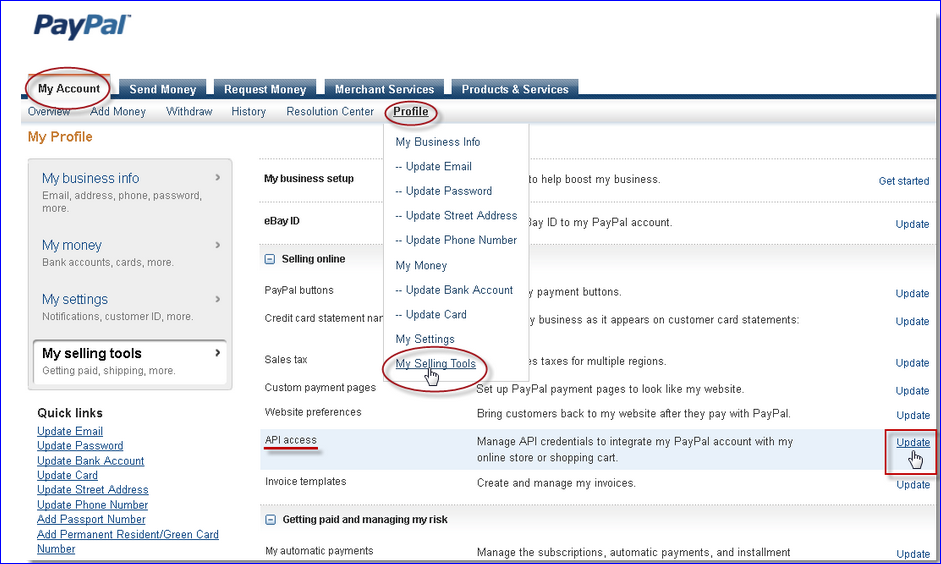
Task: Collapse the Selling online section
Action: (270, 259)
